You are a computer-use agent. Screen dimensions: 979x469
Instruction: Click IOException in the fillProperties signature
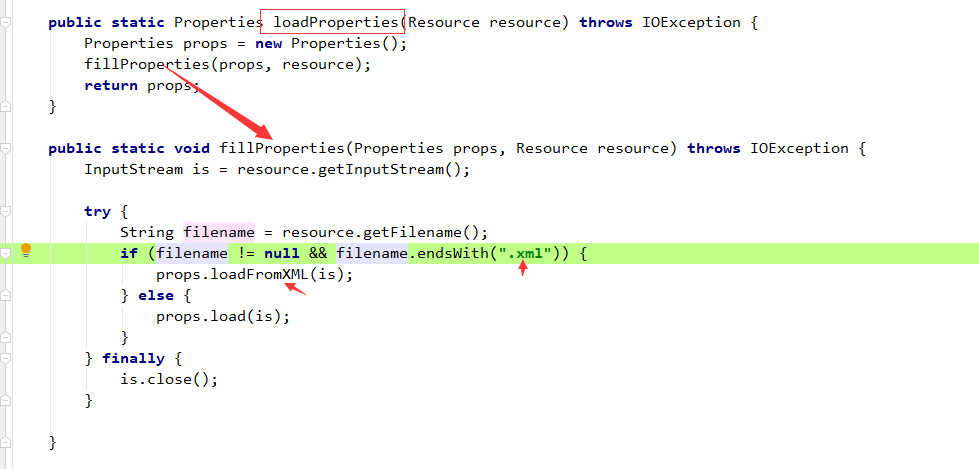(x=799, y=149)
